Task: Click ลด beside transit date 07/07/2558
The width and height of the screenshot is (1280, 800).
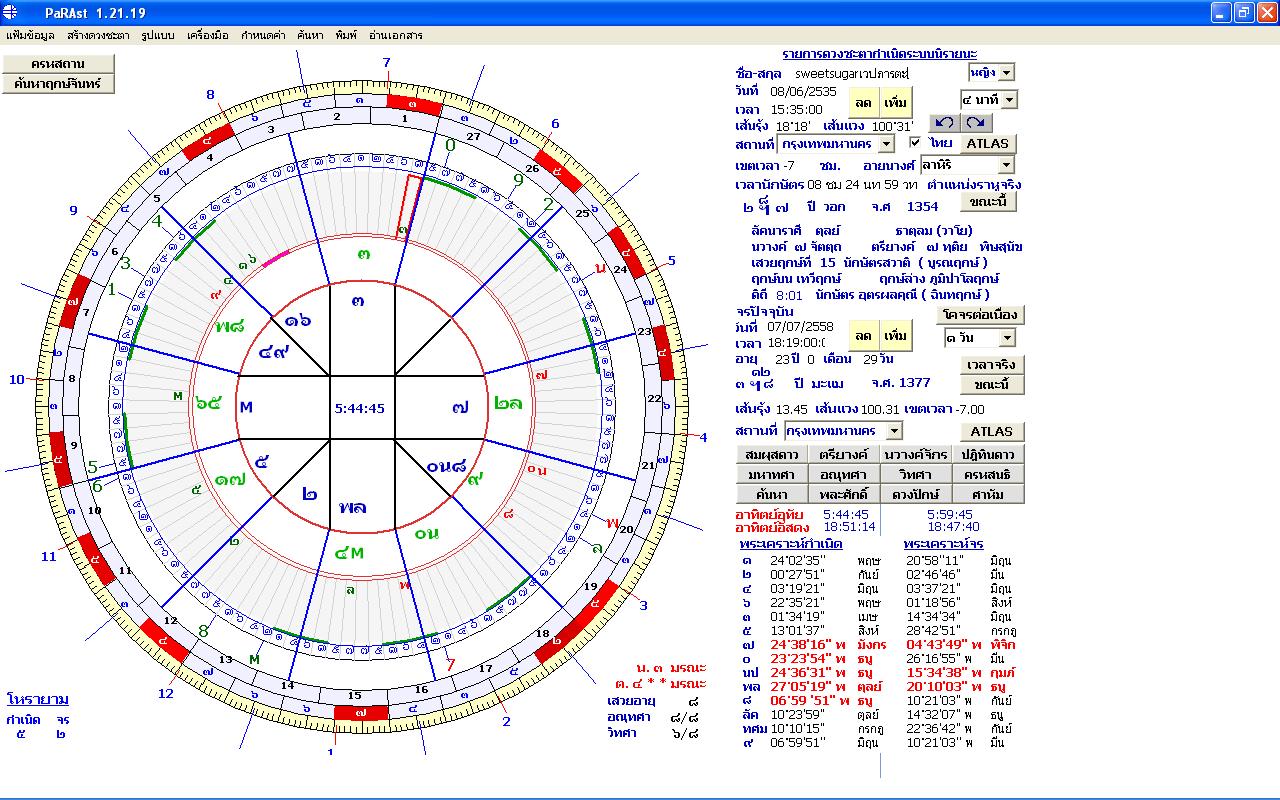Action: click(863, 336)
